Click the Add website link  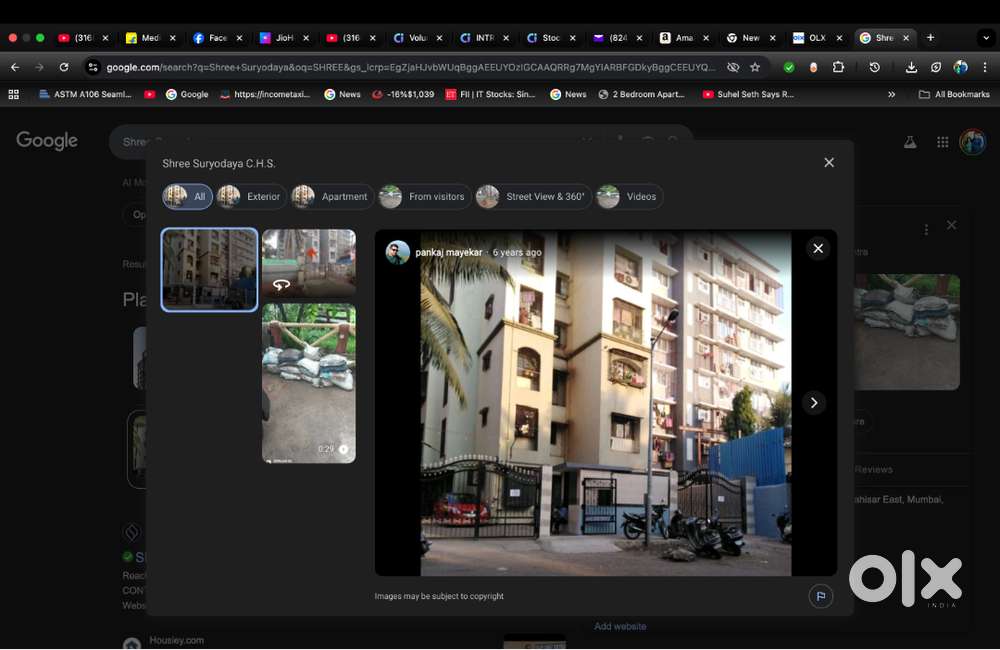(x=620, y=626)
